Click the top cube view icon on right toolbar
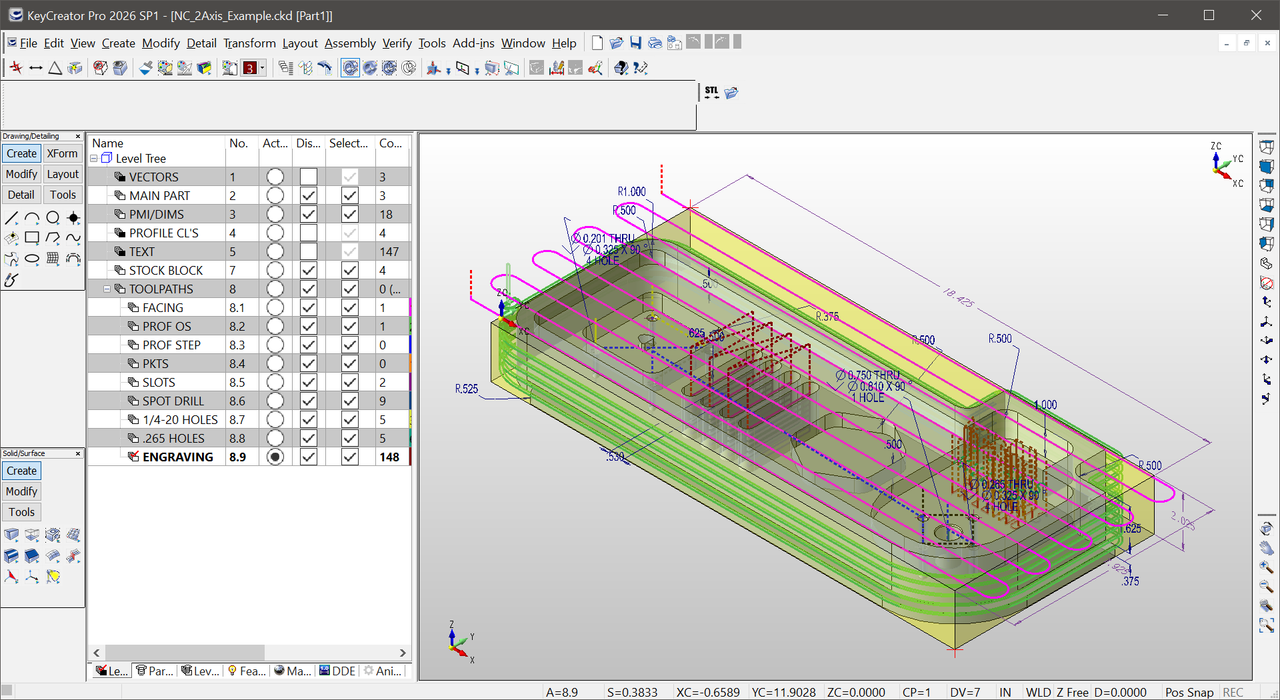 coord(1266,147)
